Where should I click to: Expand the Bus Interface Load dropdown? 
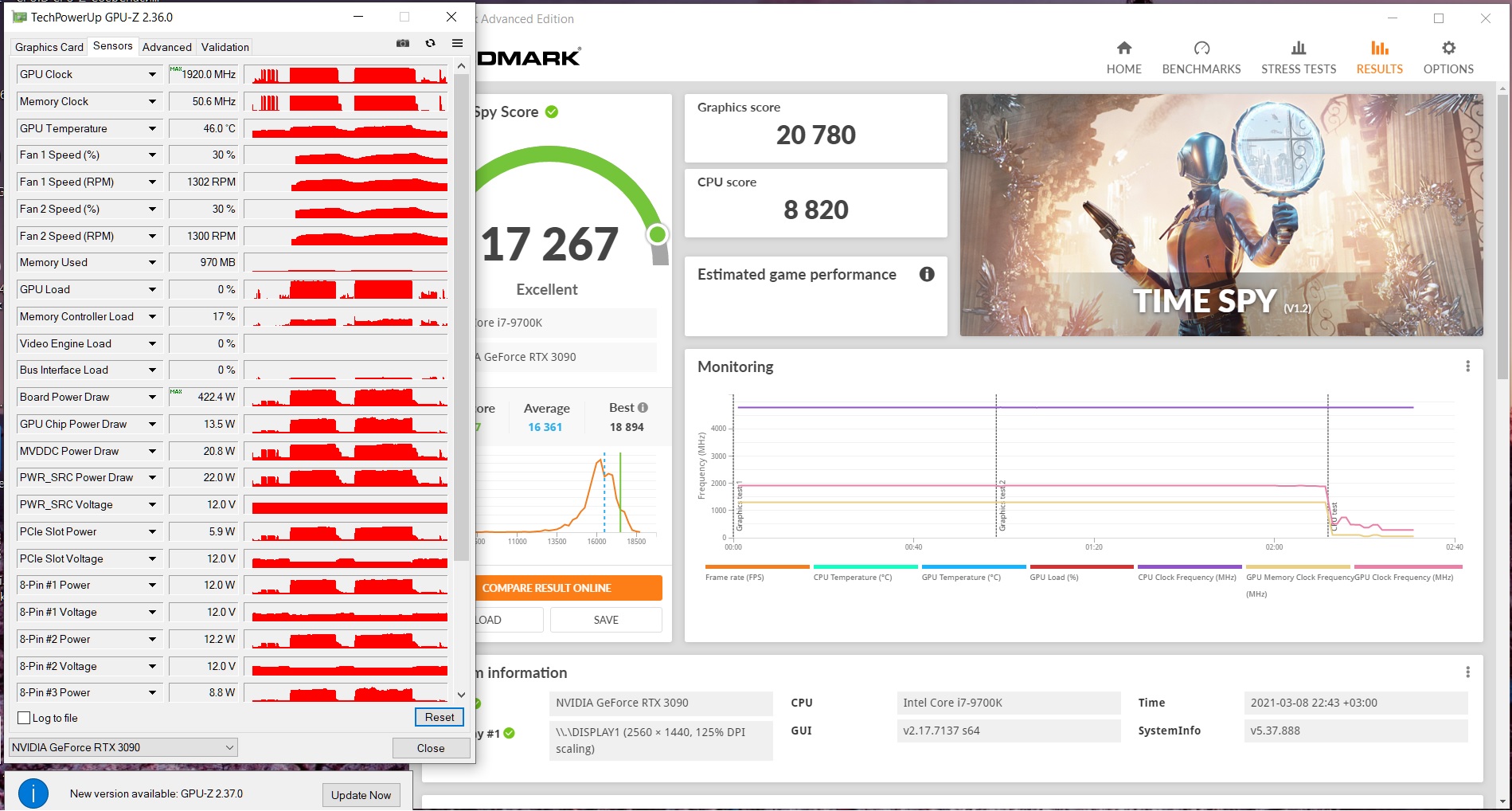(152, 370)
